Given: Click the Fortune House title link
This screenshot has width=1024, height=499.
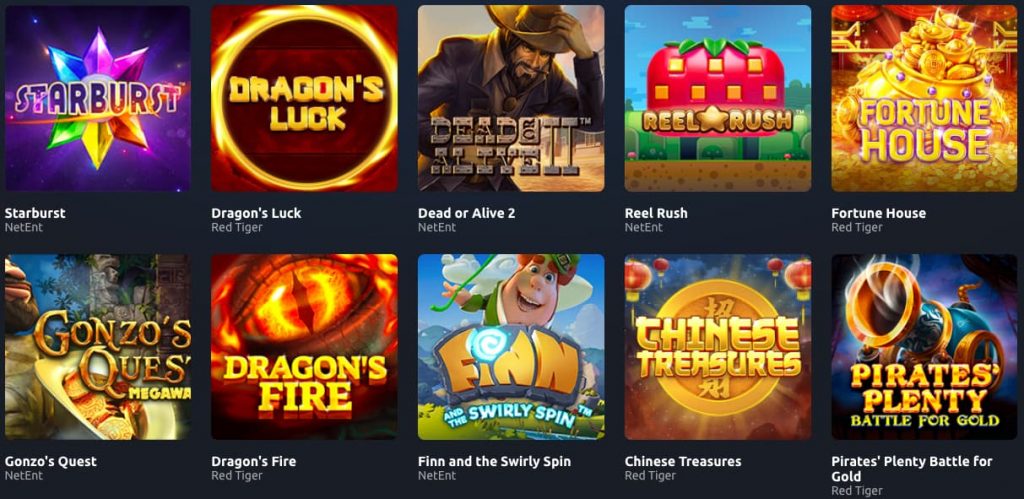Looking at the screenshot, I should coord(878,213).
